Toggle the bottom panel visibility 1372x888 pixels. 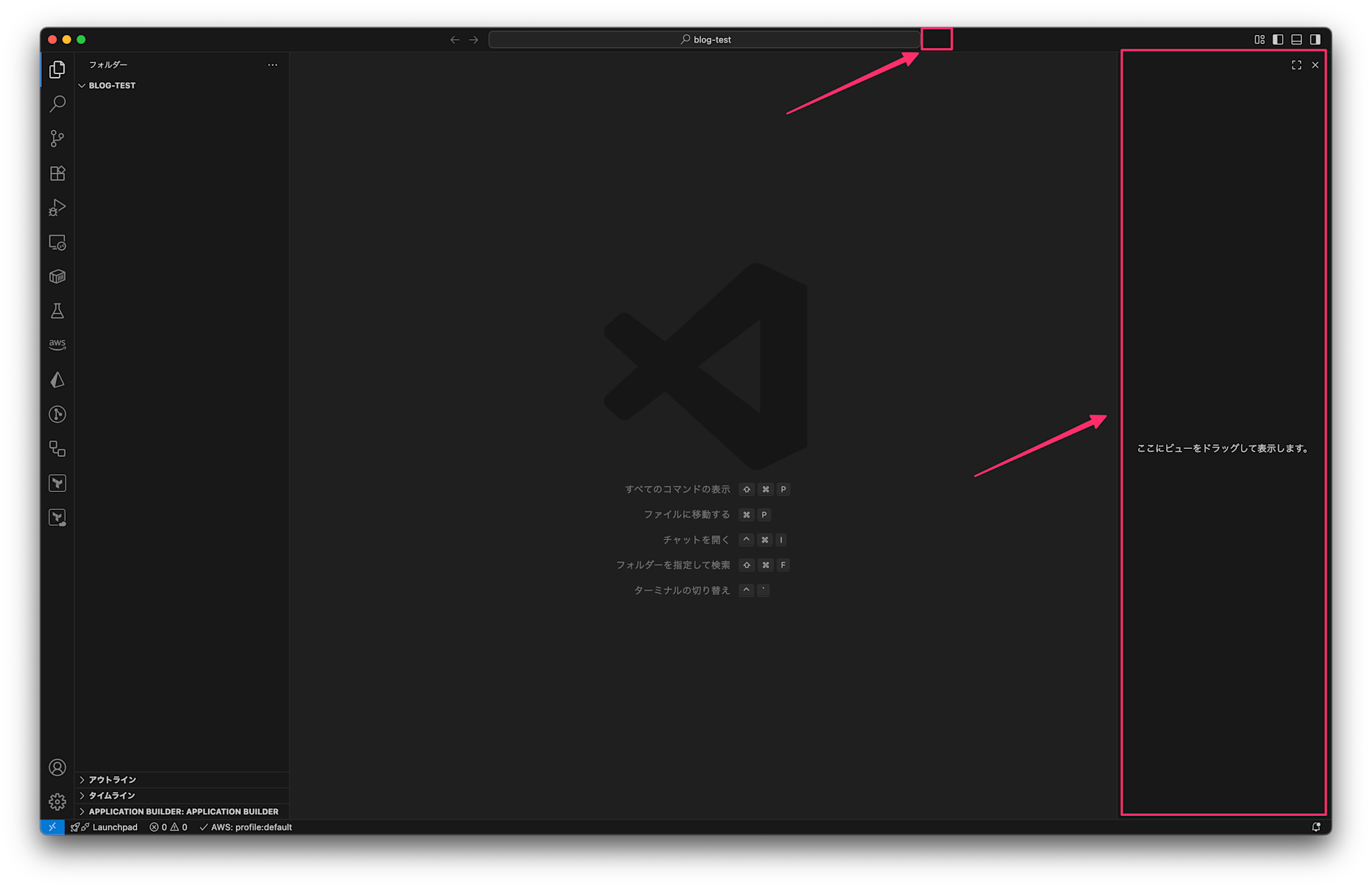point(1297,40)
